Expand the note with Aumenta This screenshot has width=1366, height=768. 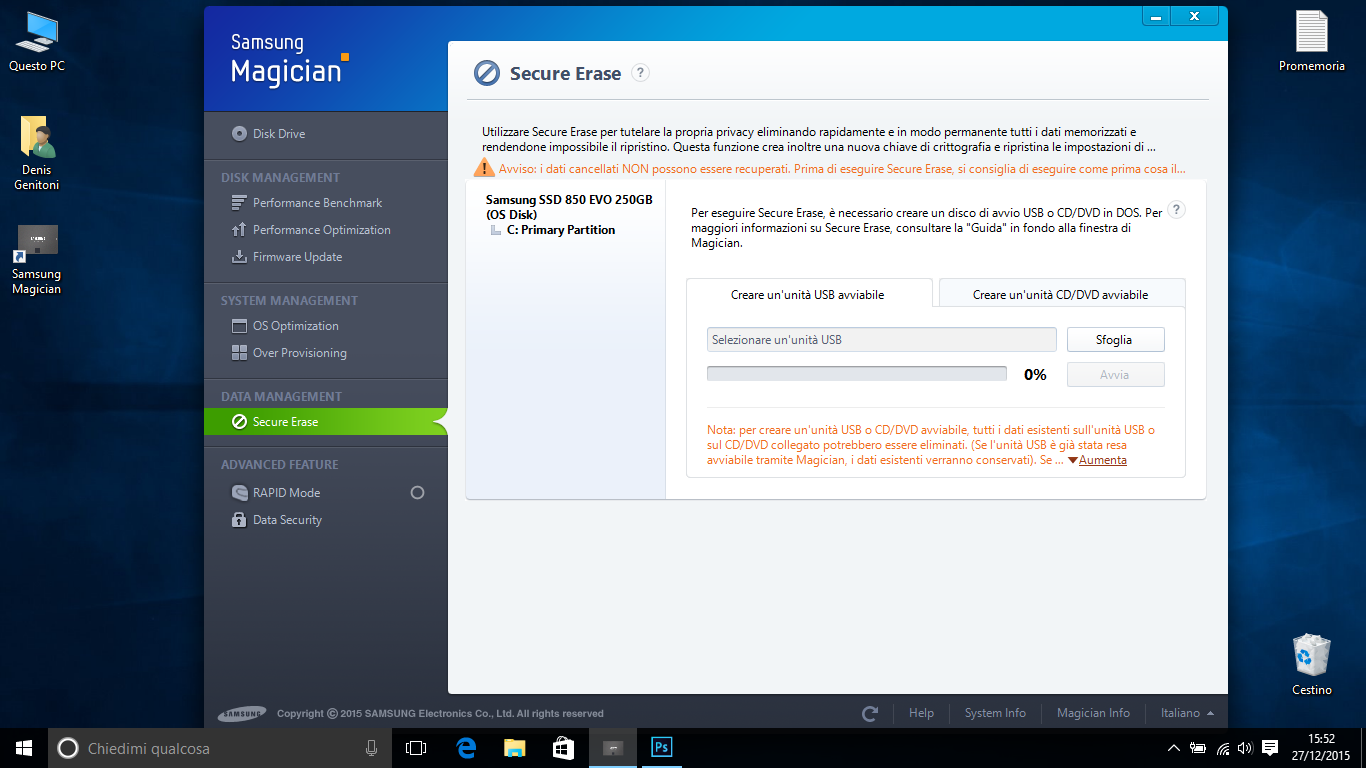pyautogui.click(x=1097, y=460)
